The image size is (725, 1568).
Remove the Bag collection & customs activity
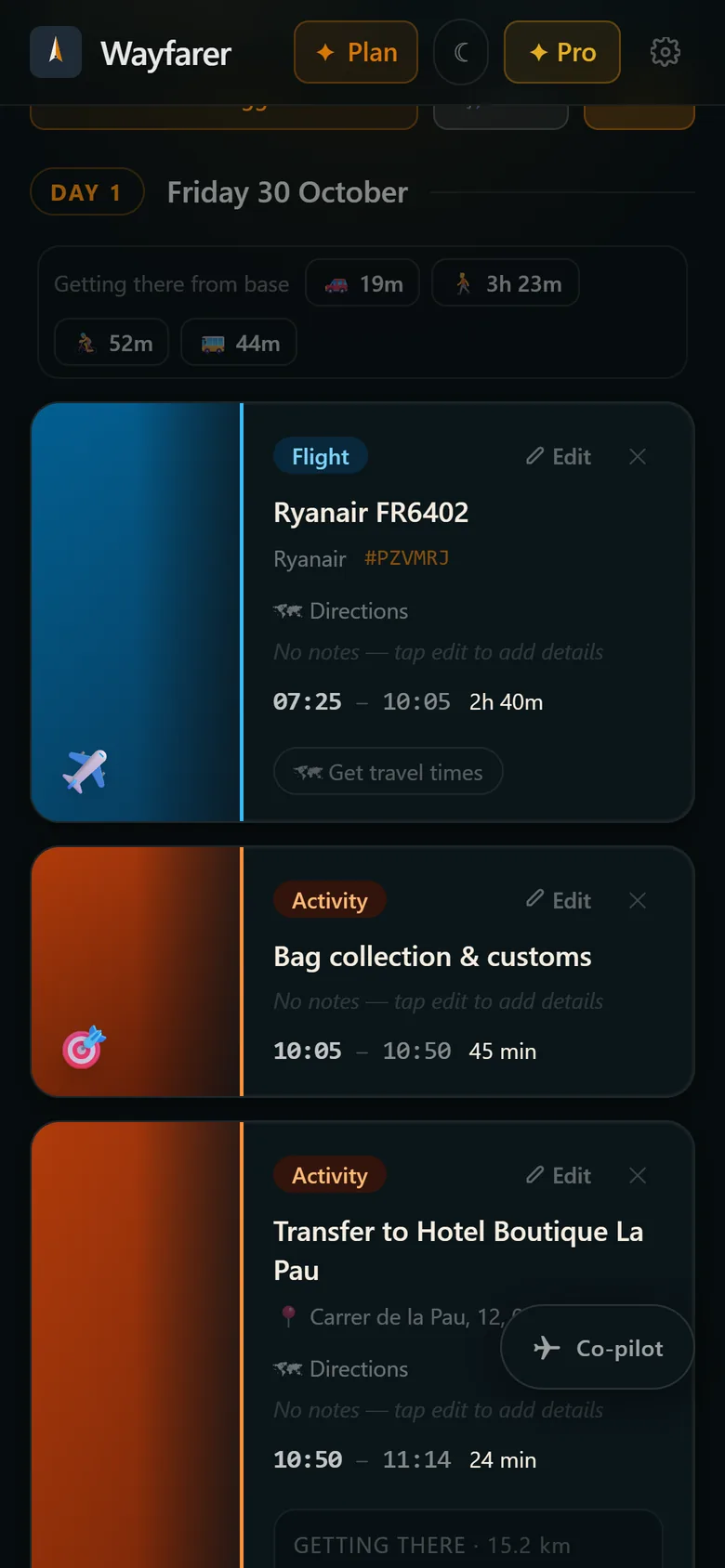[x=638, y=900]
